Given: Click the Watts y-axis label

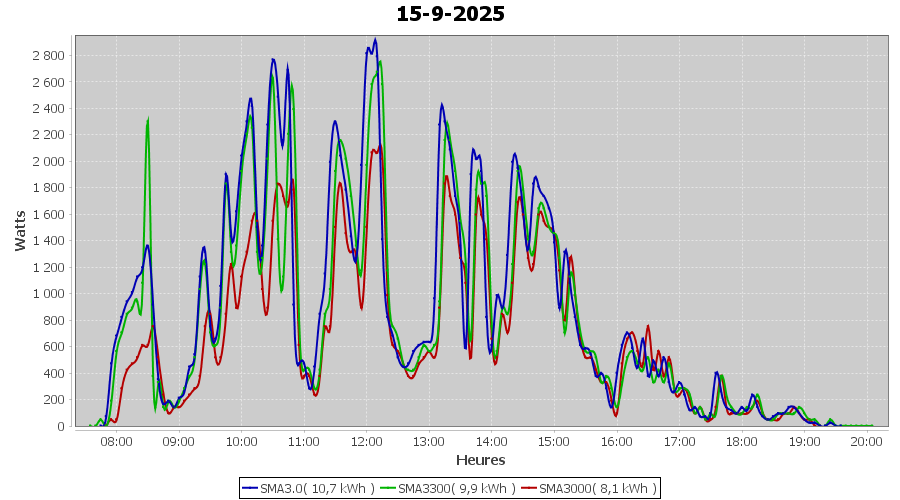Looking at the screenshot, I should 20,231.
